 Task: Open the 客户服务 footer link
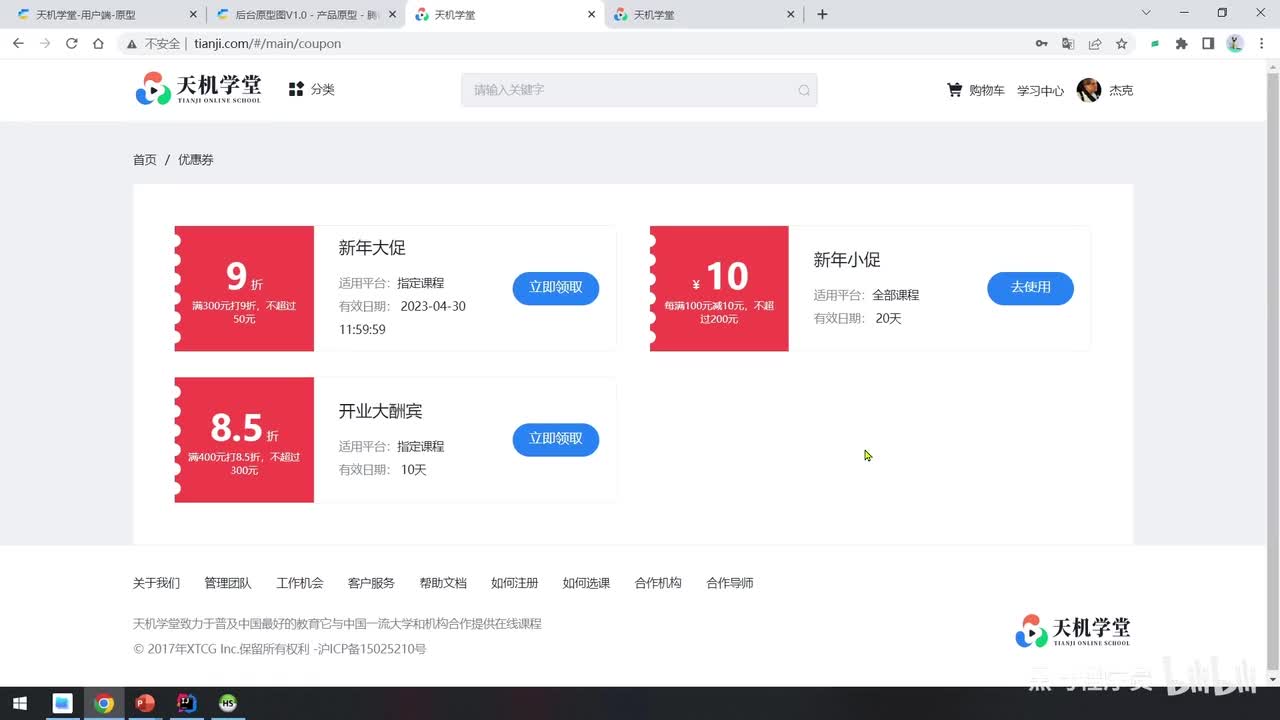point(371,583)
